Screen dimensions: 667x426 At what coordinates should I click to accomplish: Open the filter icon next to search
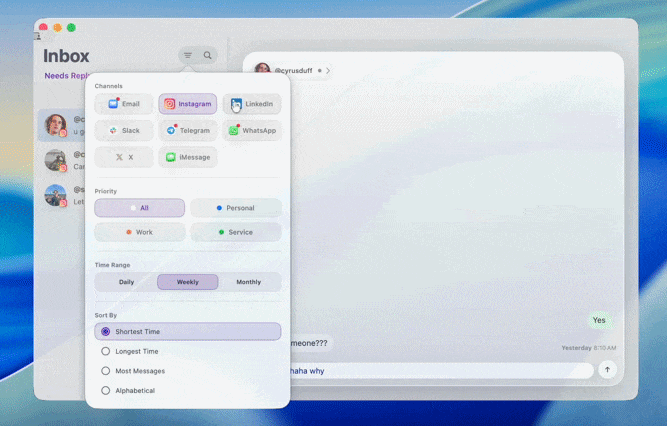coord(188,55)
